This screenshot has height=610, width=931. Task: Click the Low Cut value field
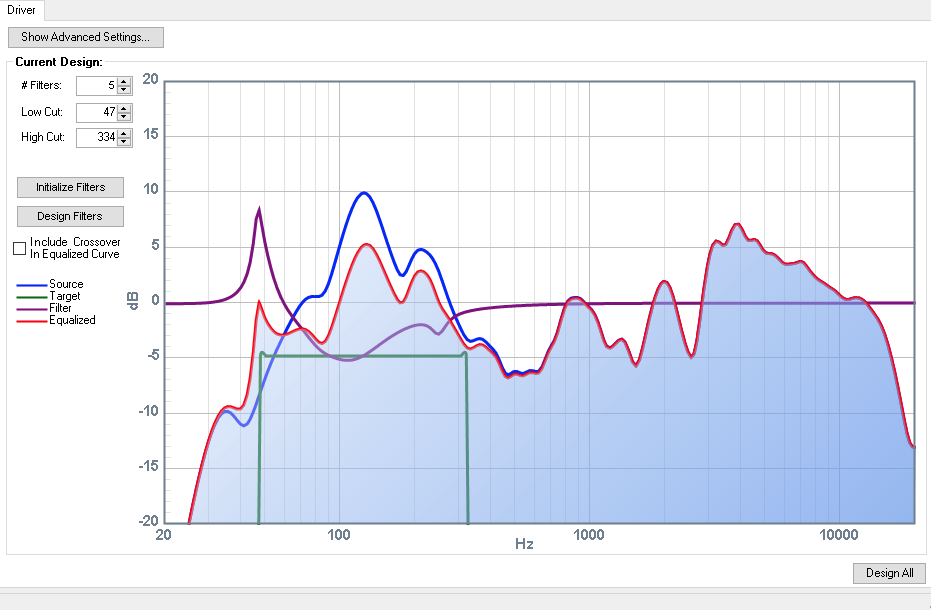click(x=96, y=112)
